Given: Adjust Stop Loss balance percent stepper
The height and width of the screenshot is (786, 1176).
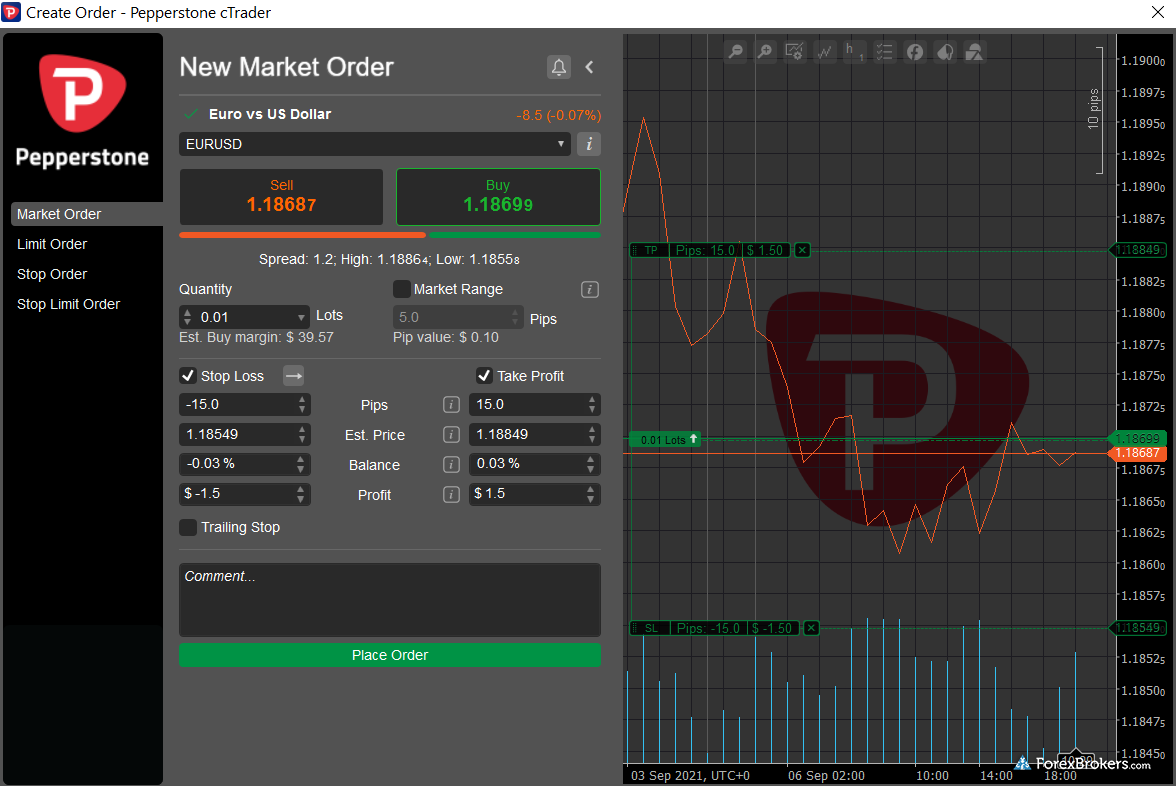Looking at the screenshot, I should pyautogui.click(x=301, y=464).
